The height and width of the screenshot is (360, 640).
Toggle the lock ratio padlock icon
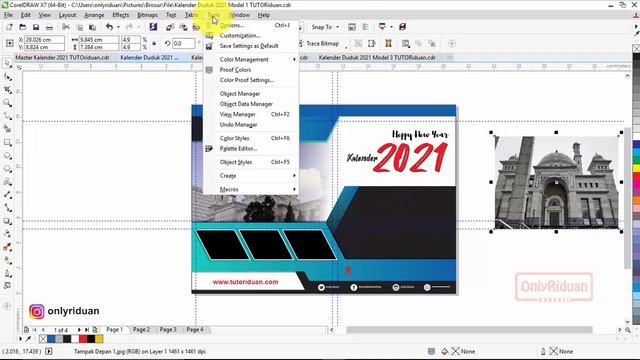tap(154, 43)
